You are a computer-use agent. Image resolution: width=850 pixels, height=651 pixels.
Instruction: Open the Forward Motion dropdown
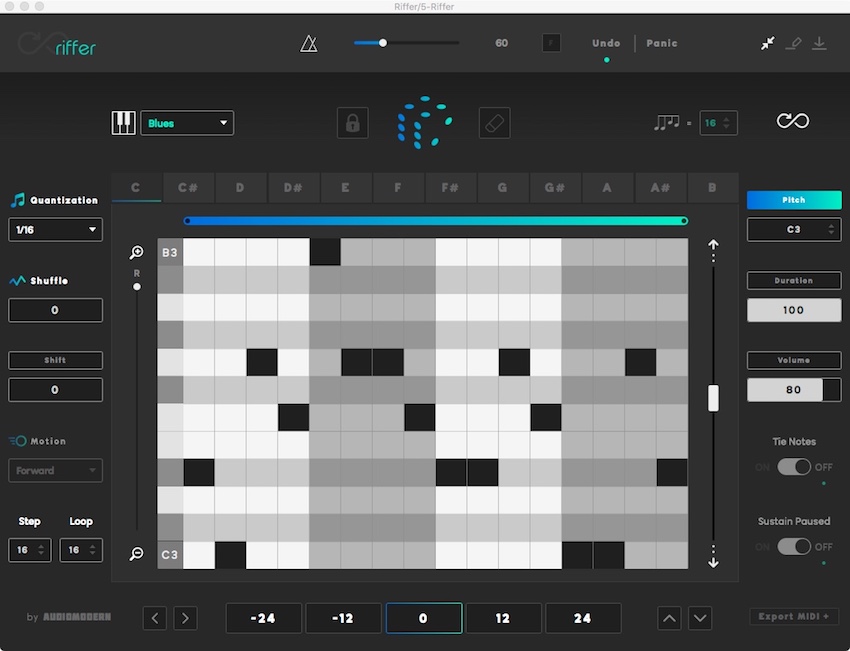coord(55,470)
